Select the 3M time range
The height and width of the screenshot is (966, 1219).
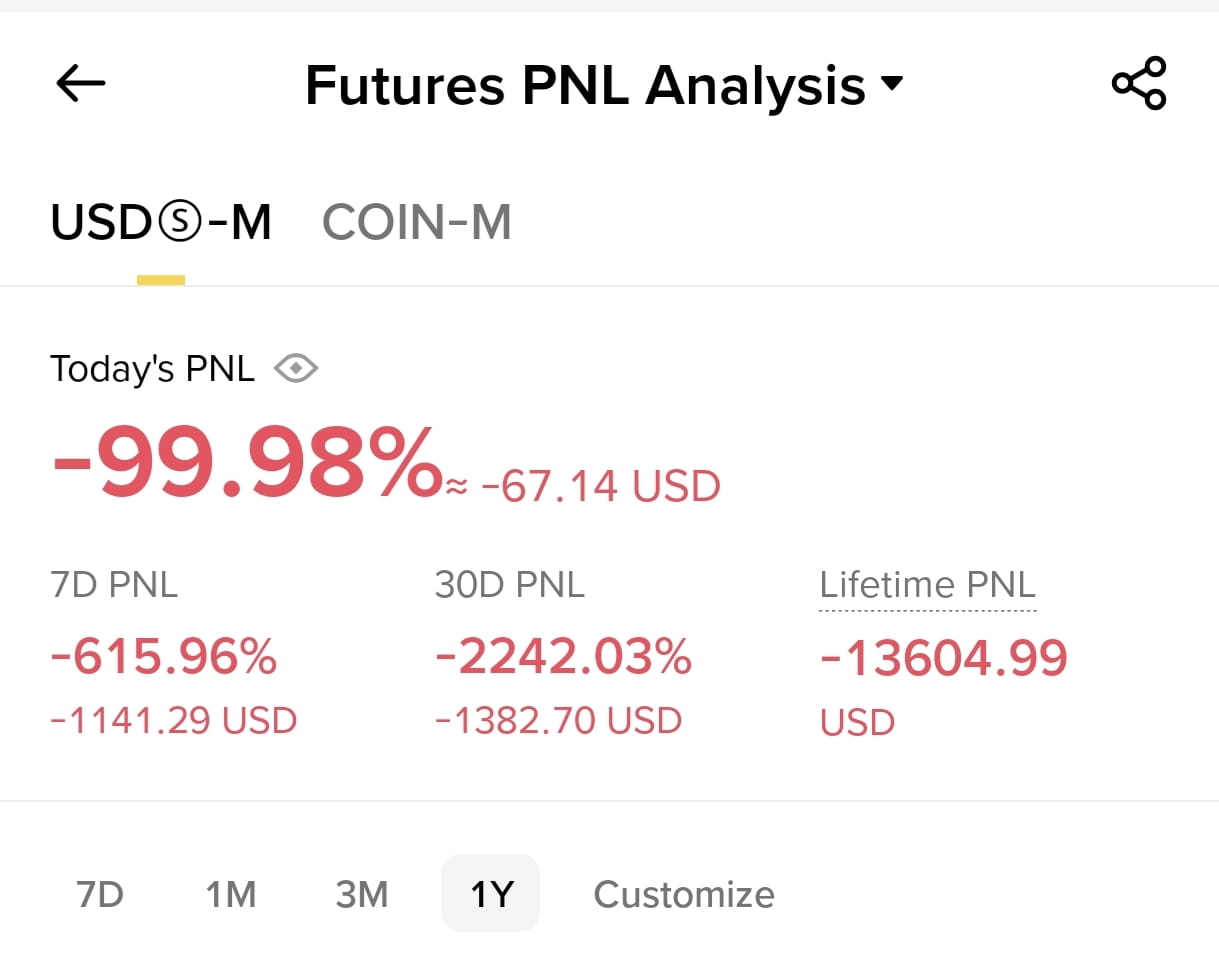tap(362, 893)
